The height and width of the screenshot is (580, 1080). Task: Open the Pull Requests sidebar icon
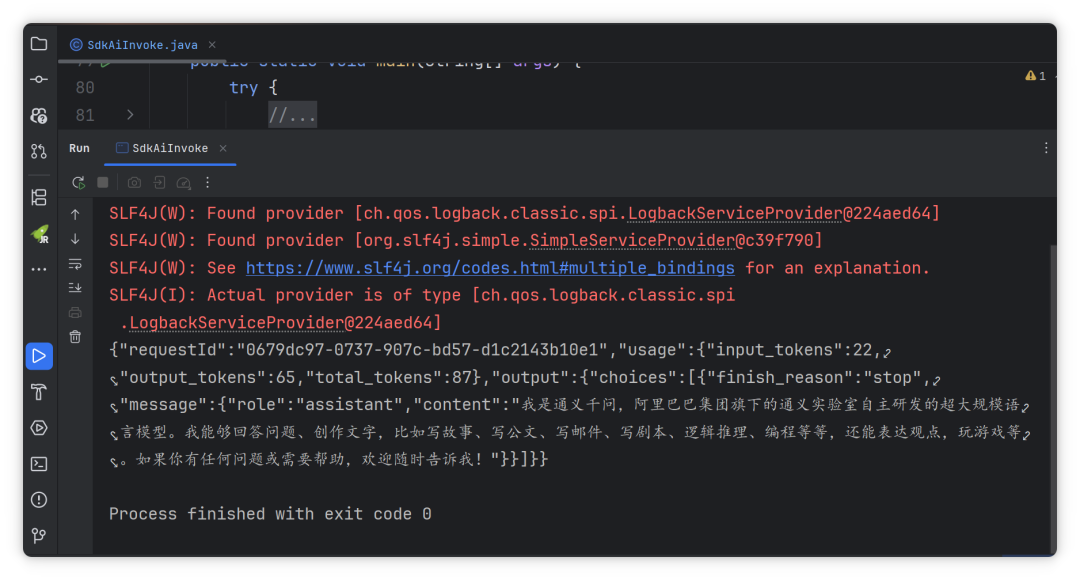click(39, 151)
